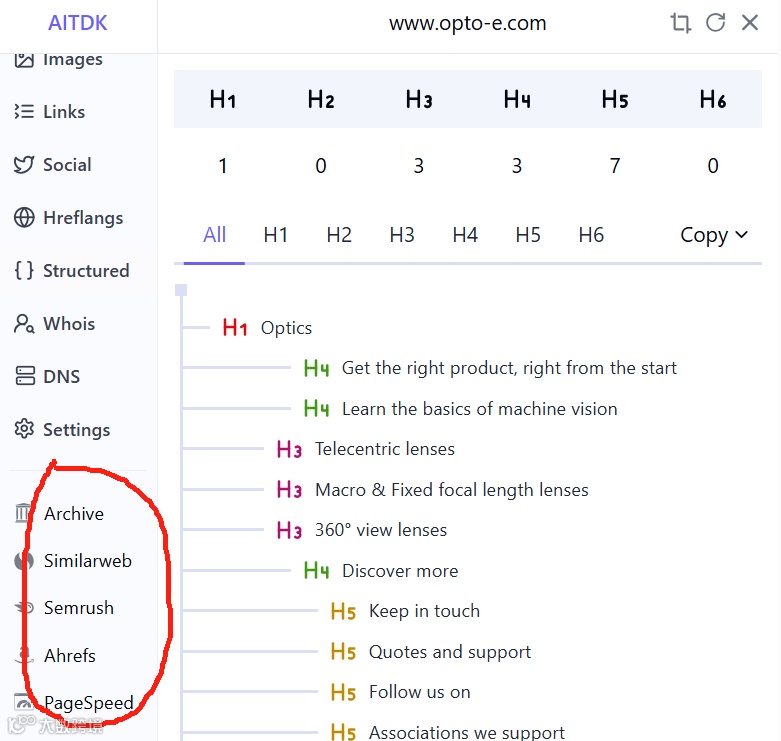The width and height of the screenshot is (781, 741).
Task: Switch to the H3 tab
Action: 401,235
